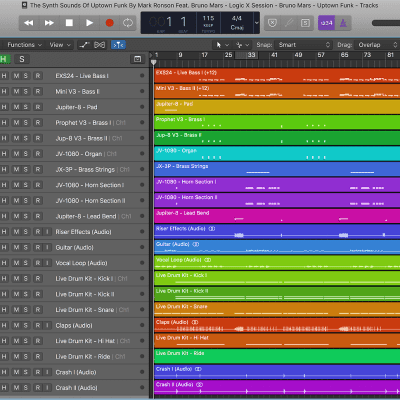Click the red Record button

pos(109,23)
